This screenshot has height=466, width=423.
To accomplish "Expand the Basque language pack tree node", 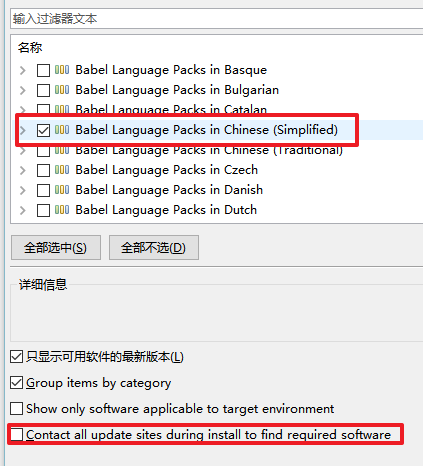I will 23,70.
